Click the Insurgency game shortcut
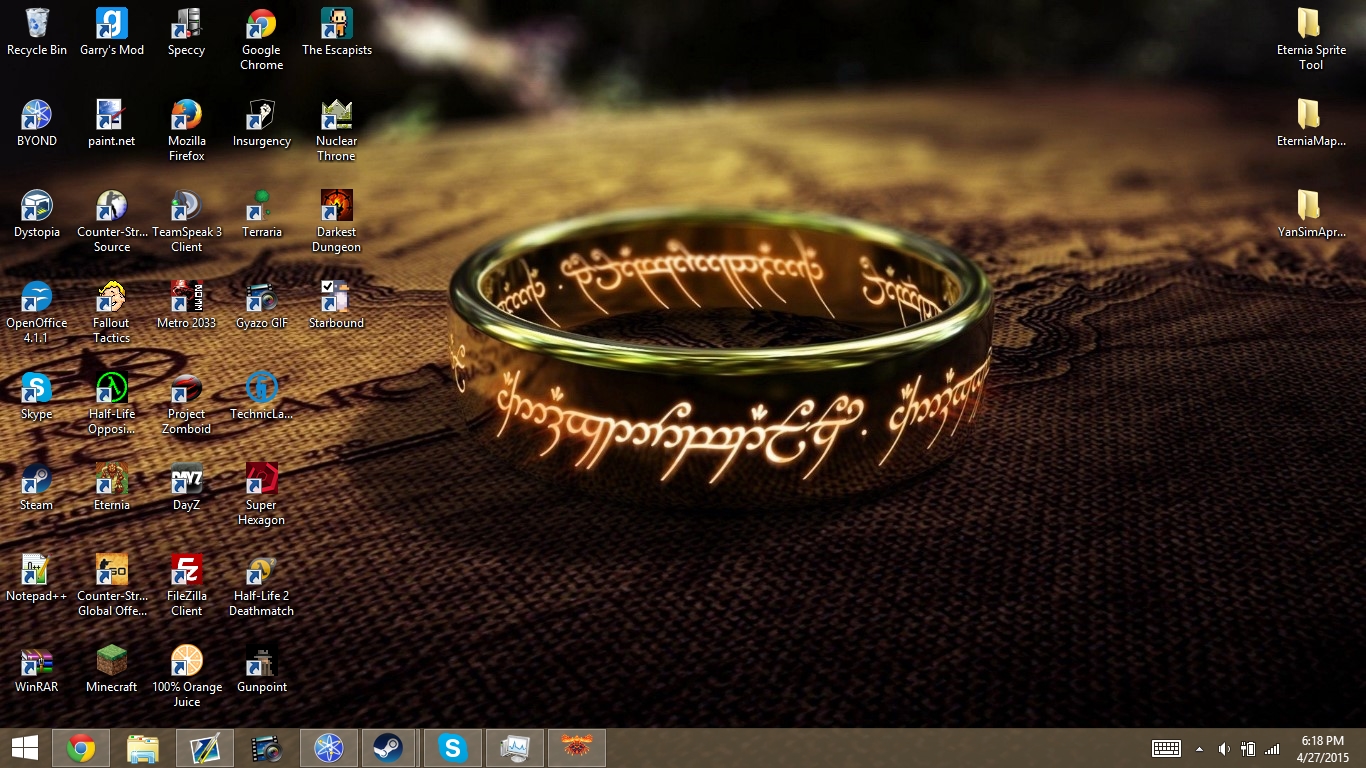 (x=261, y=123)
